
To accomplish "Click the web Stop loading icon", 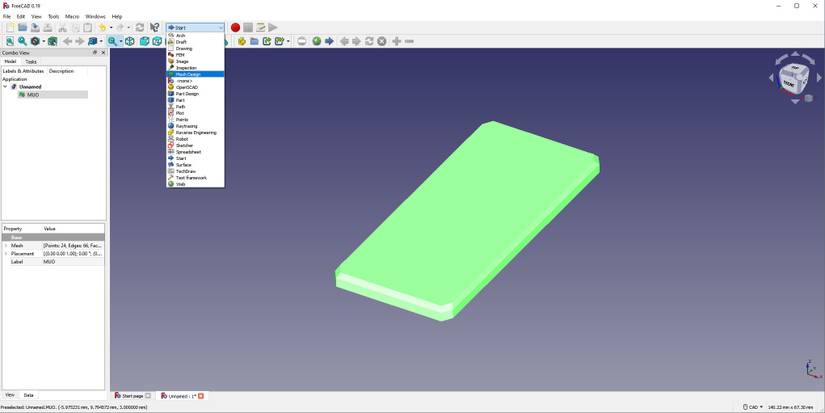I will tap(381, 41).
